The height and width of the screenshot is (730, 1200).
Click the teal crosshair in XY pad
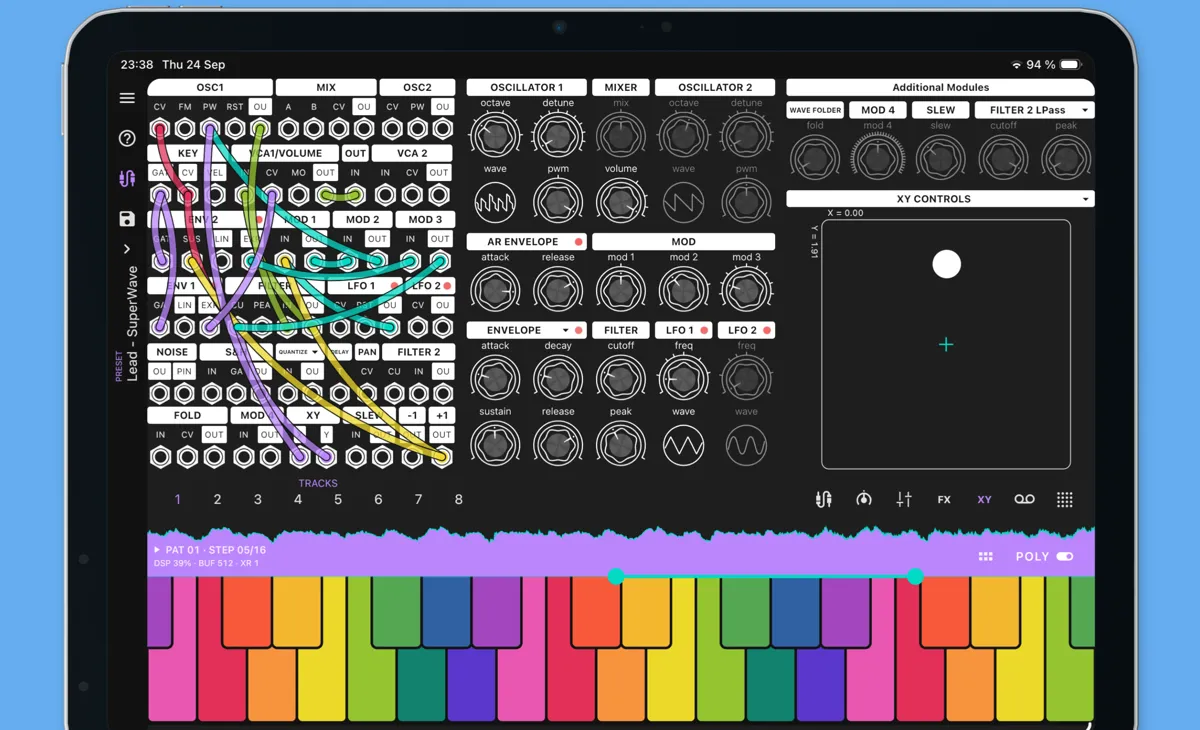tap(946, 344)
